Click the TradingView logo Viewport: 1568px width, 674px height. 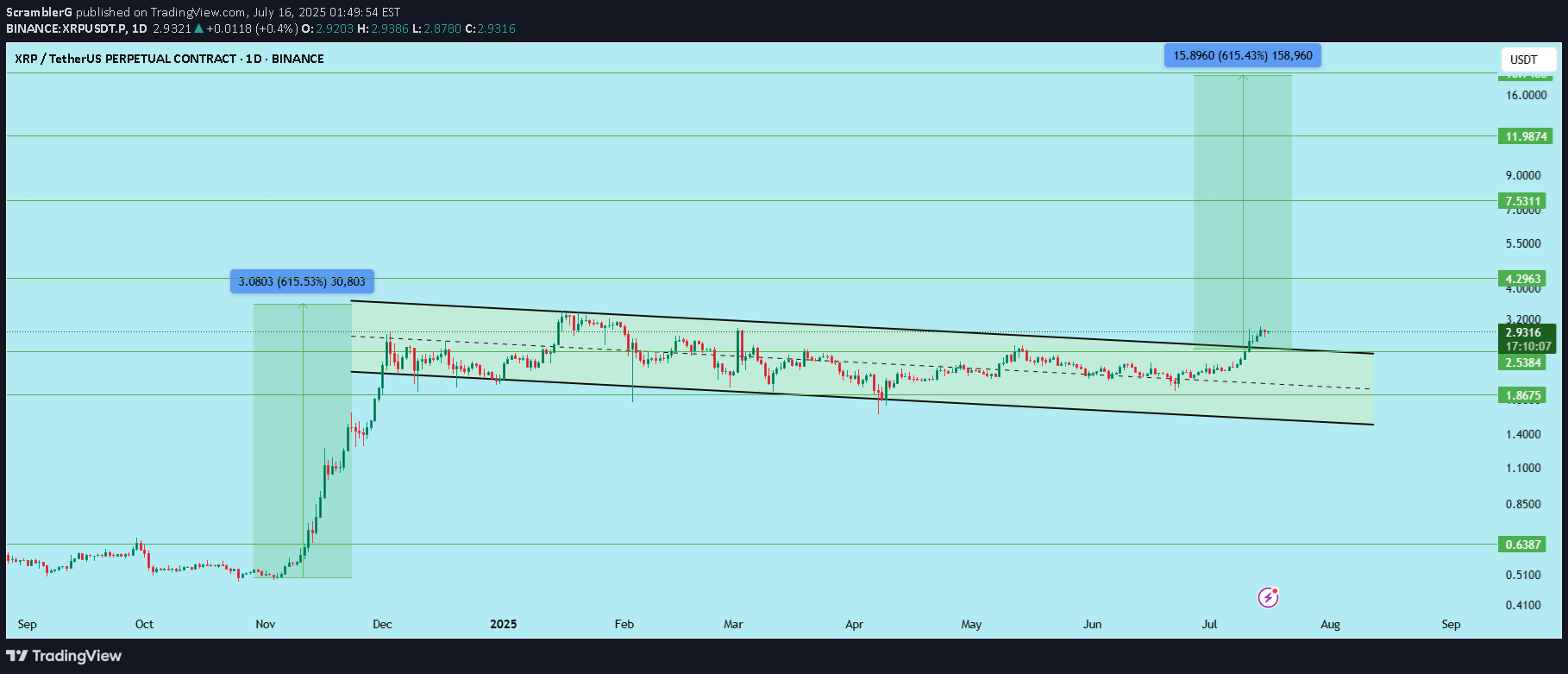coord(64,656)
